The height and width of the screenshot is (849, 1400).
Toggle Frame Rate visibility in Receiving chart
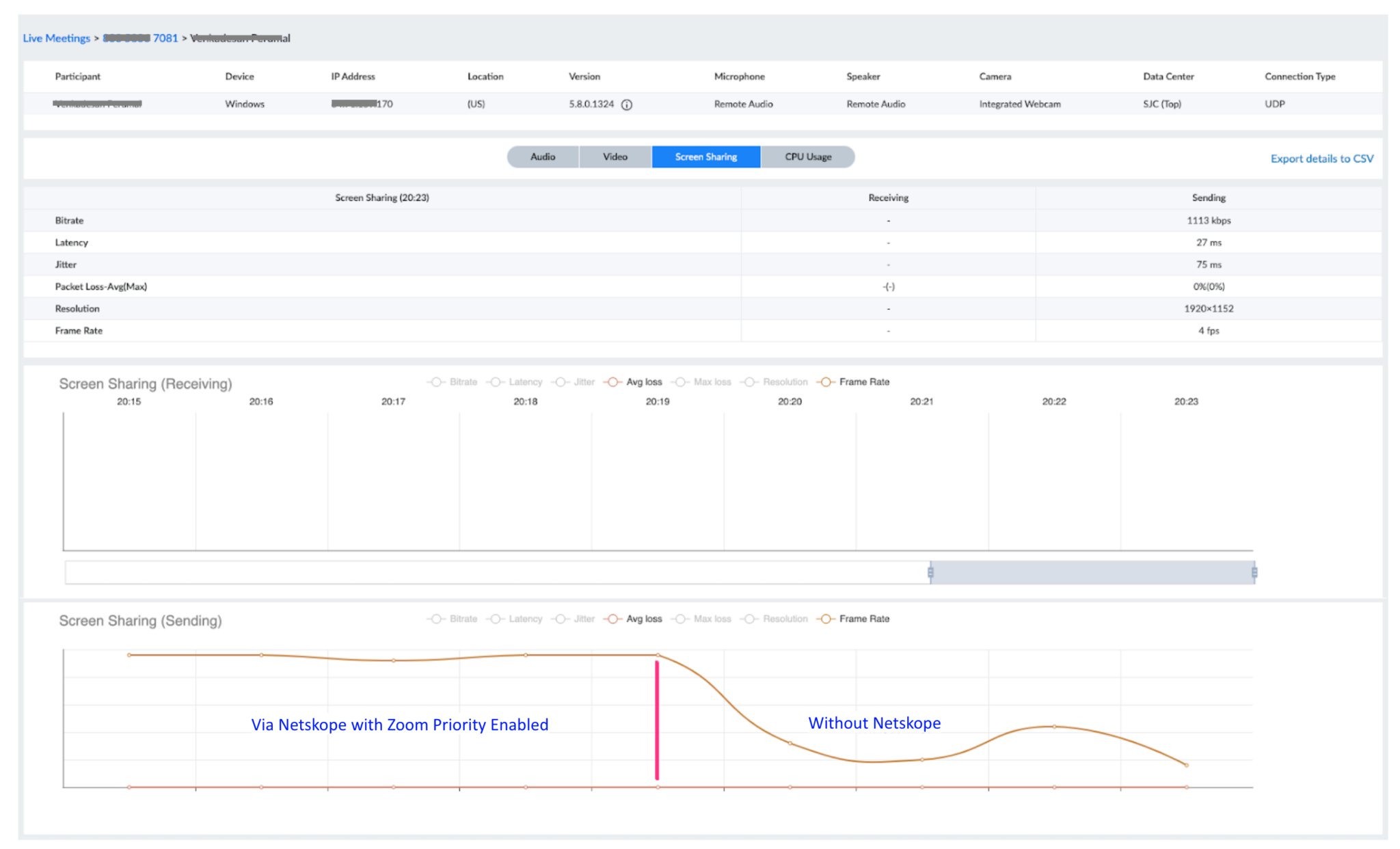tap(826, 381)
